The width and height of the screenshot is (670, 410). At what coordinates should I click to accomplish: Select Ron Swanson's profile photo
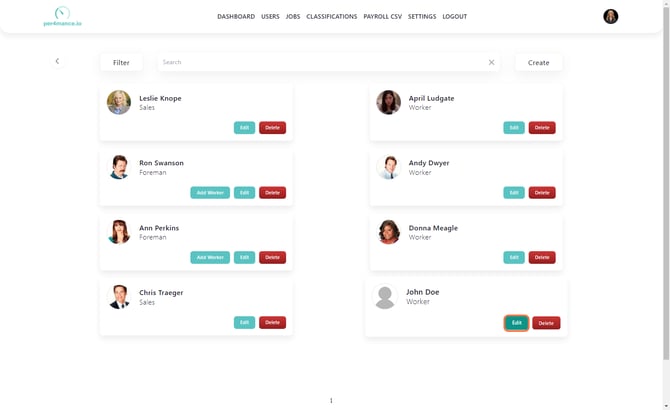119,167
